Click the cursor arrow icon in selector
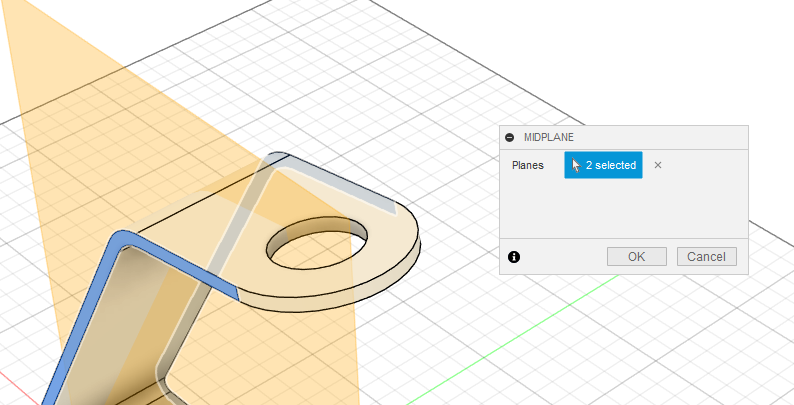The height and width of the screenshot is (405, 794). (x=576, y=165)
